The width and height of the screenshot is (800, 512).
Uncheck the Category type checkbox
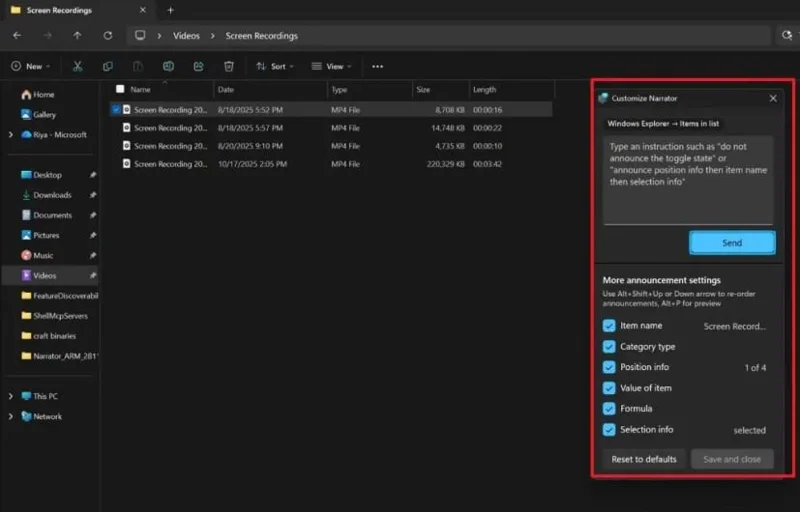tap(609, 347)
